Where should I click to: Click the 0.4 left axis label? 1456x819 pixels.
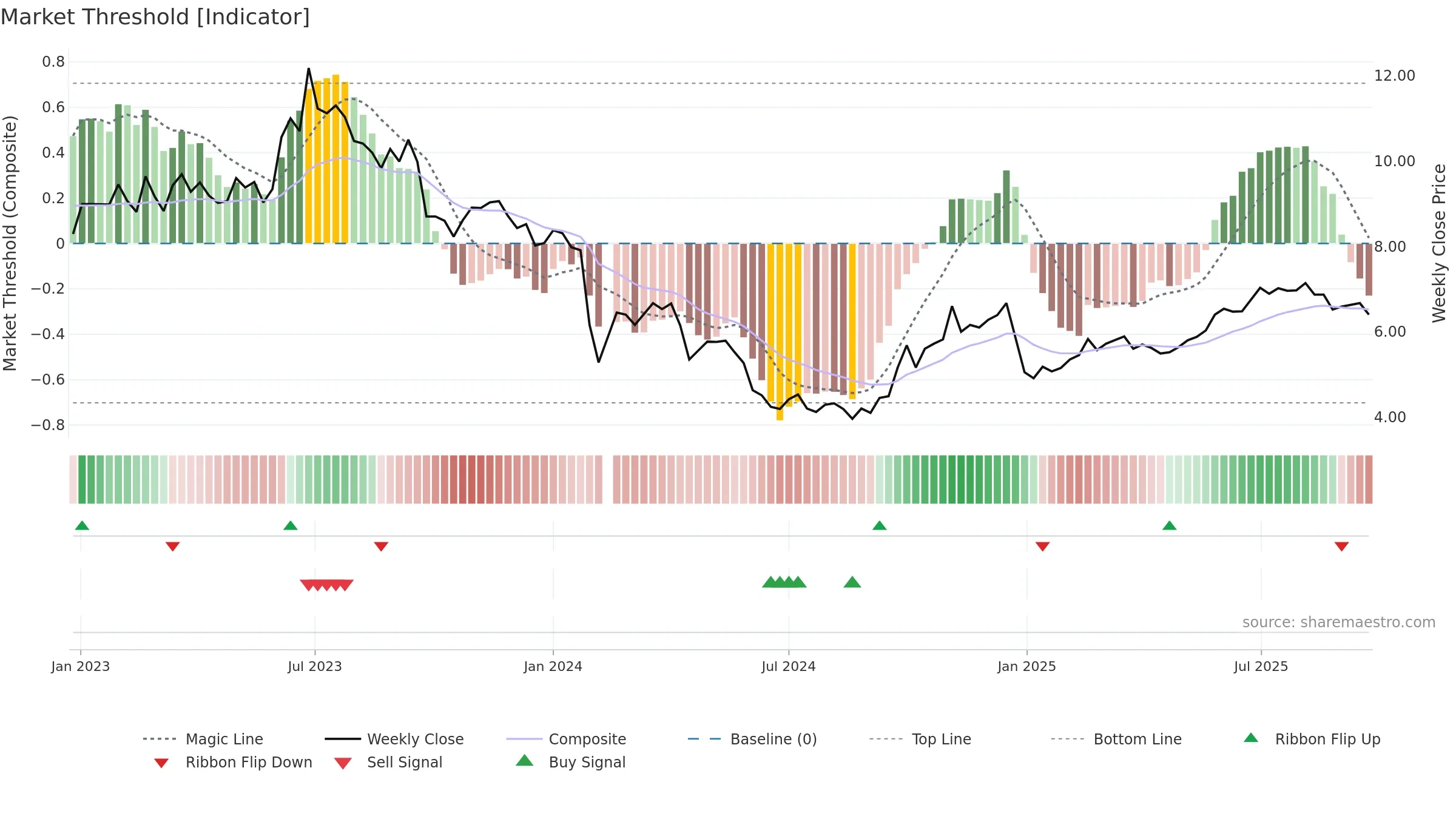53,153
